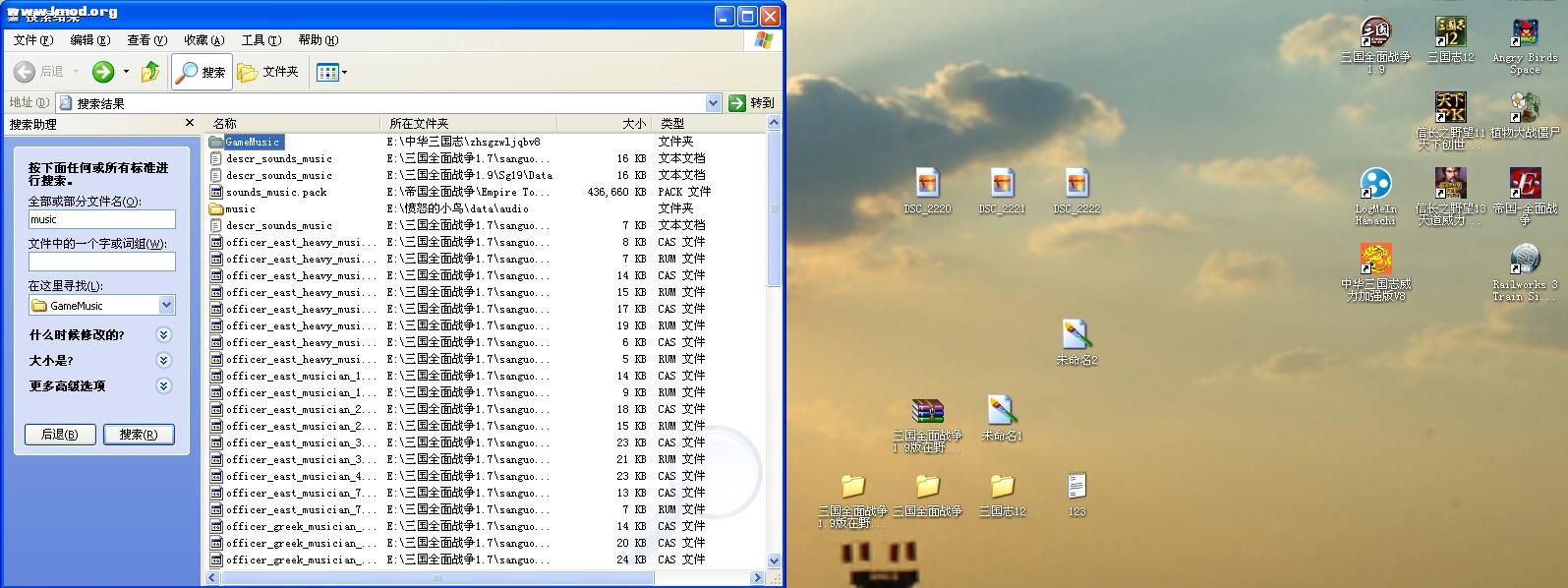
Task: Toggle the 文件夹 (Folders) toolbar button
Action: (268, 72)
